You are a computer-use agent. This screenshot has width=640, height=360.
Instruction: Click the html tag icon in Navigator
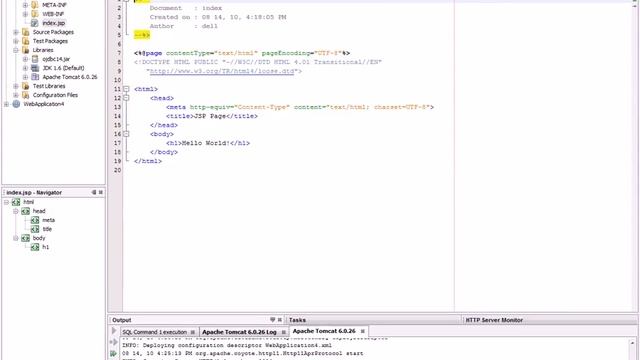(16, 202)
